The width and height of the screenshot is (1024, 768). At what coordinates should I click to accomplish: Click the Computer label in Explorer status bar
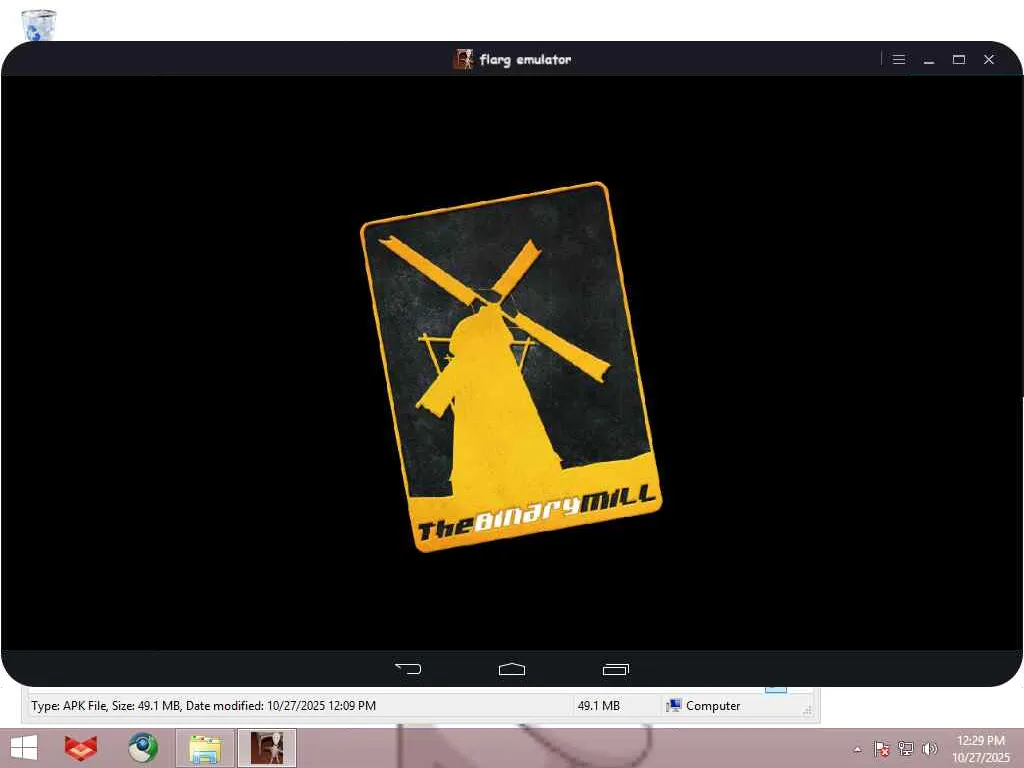coord(712,706)
